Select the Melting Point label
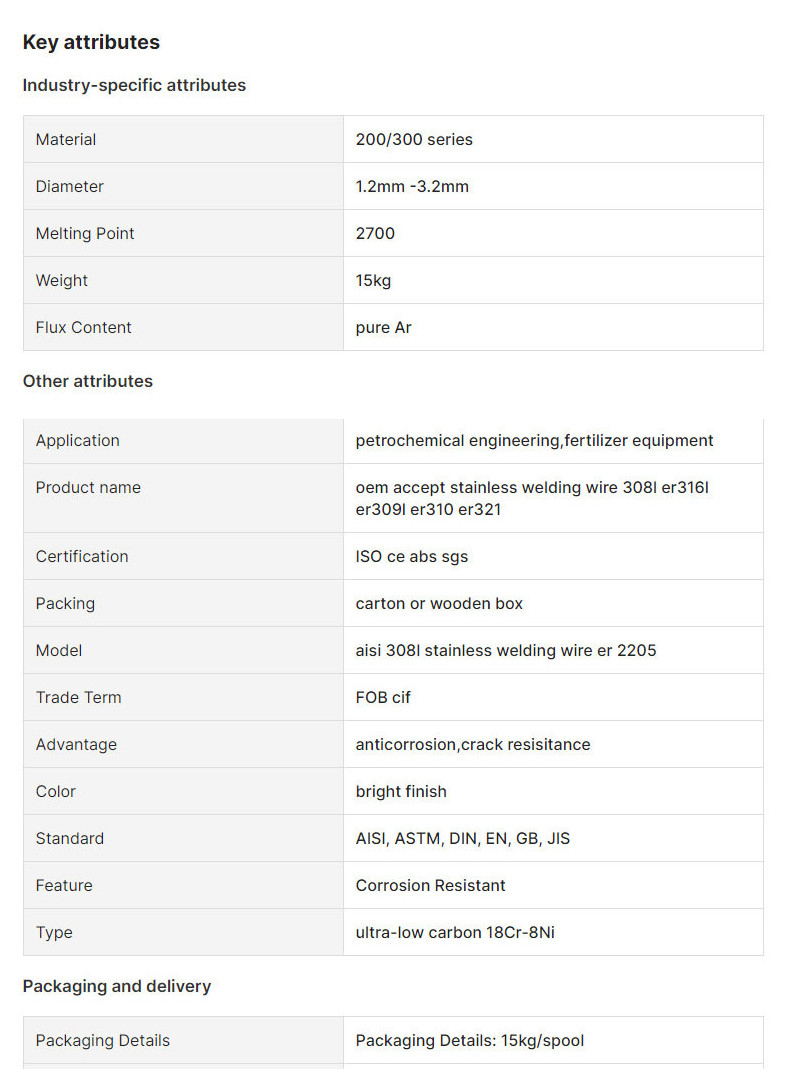This screenshot has height=1079, width=787. tap(85, 233)
